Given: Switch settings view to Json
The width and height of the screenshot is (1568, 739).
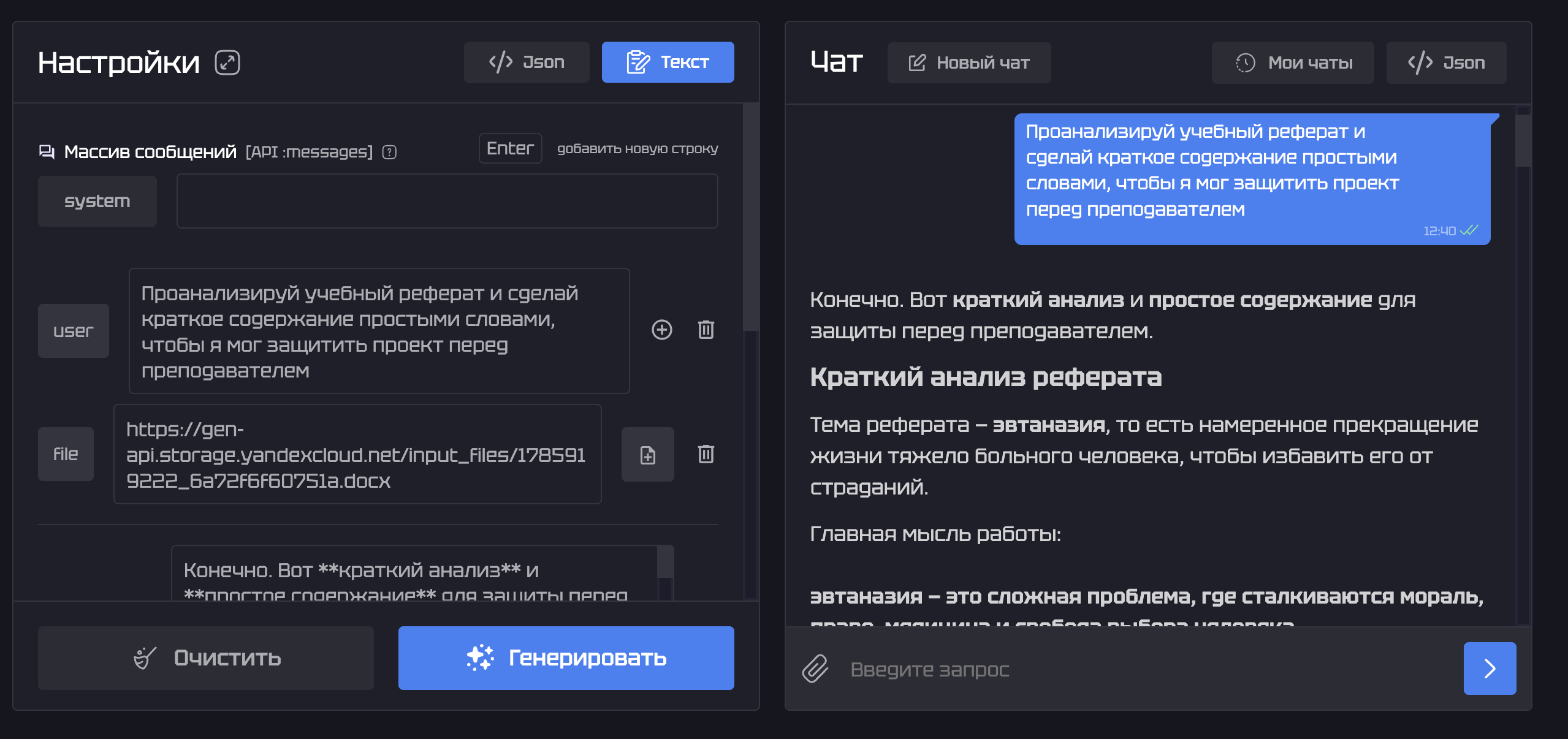Looking at the screenshot, I should click(x=527, y=62).
